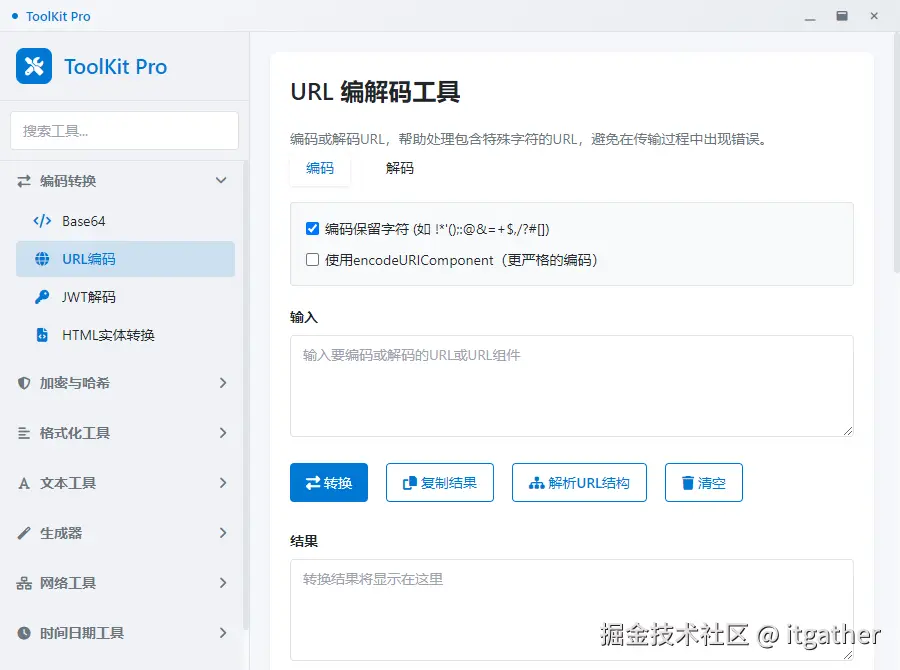Collapse the 编码转换 section chevron
This screenshot has width=900, height=670.
(x=221, y=180)
